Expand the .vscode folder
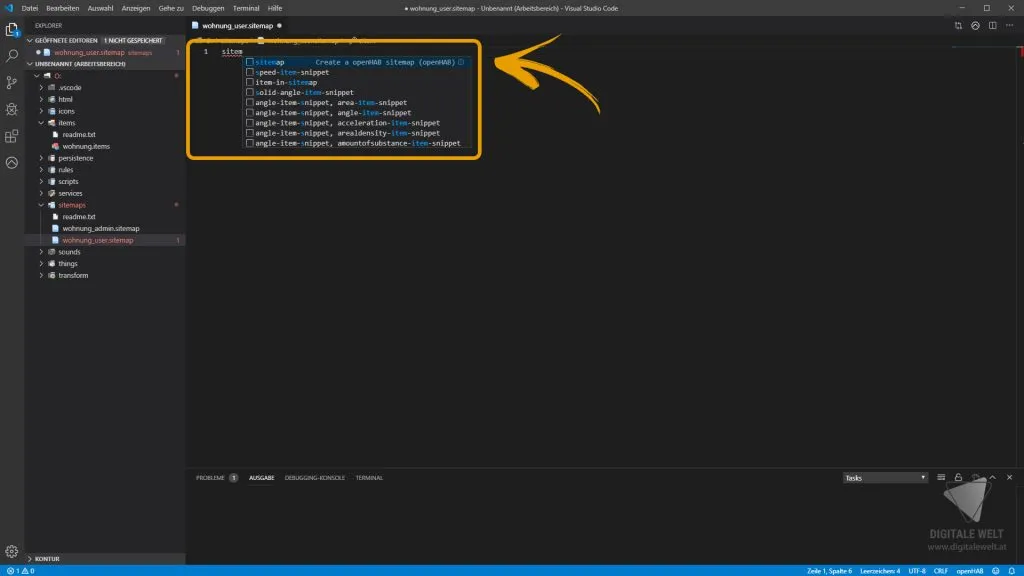The image size is (1024, 576). (104, 88)
